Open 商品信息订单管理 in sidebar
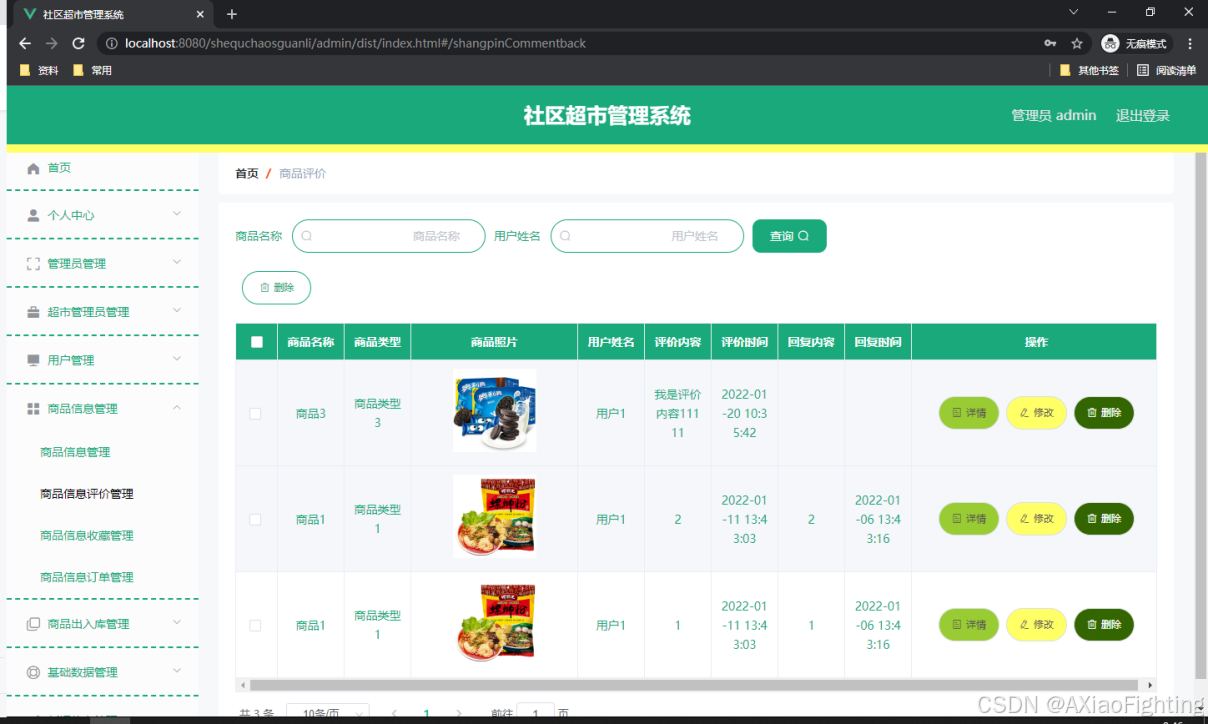The height and width of the screenshot is (724, 1208). point(87,577)
